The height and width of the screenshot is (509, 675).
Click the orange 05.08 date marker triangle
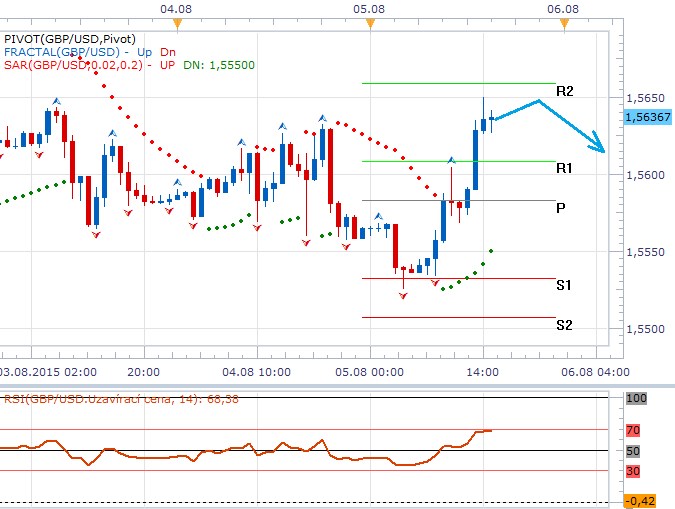[370, 23]
